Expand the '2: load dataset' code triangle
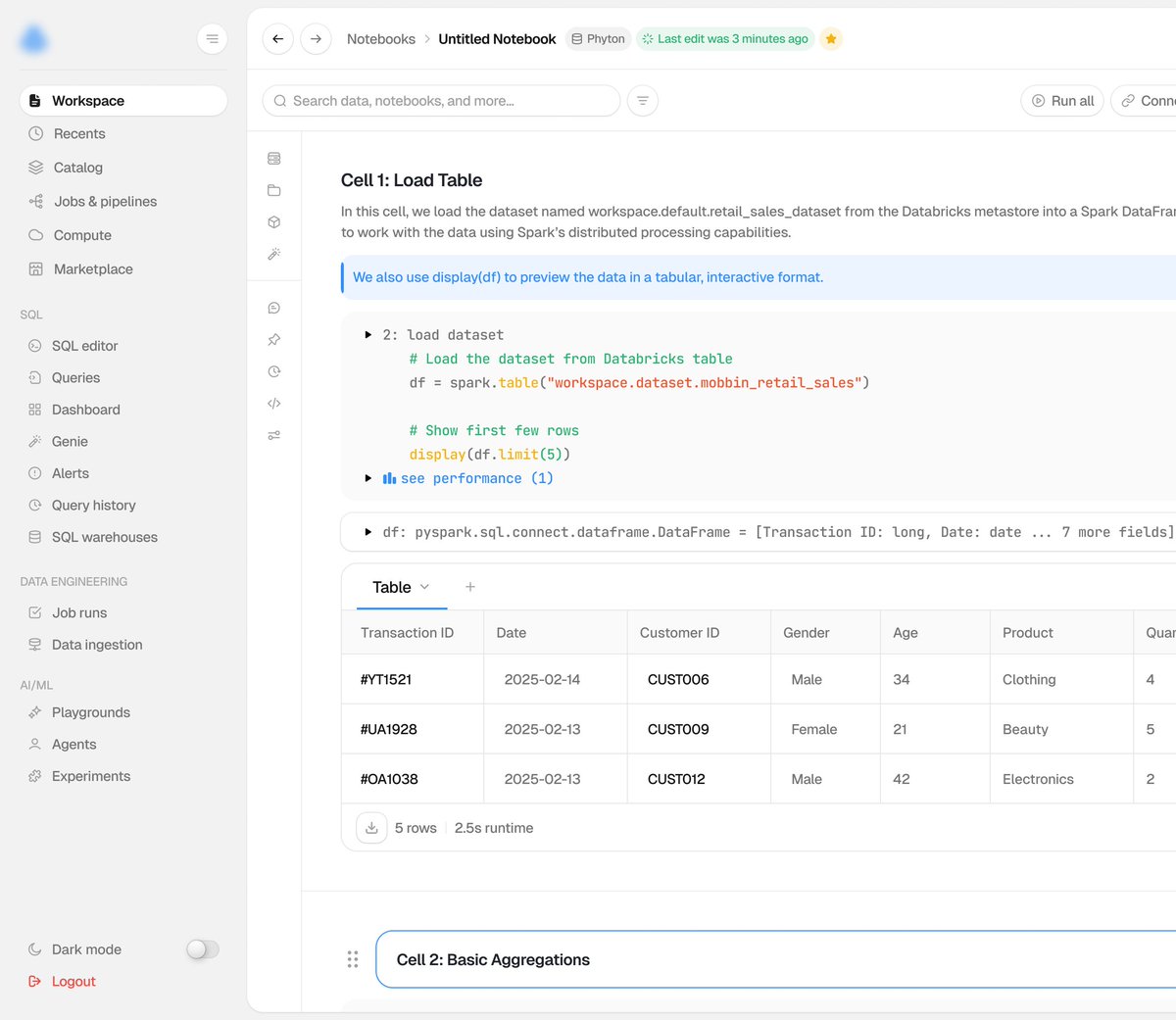This screenshot has width=1176, height=1020. pos(368,335)
